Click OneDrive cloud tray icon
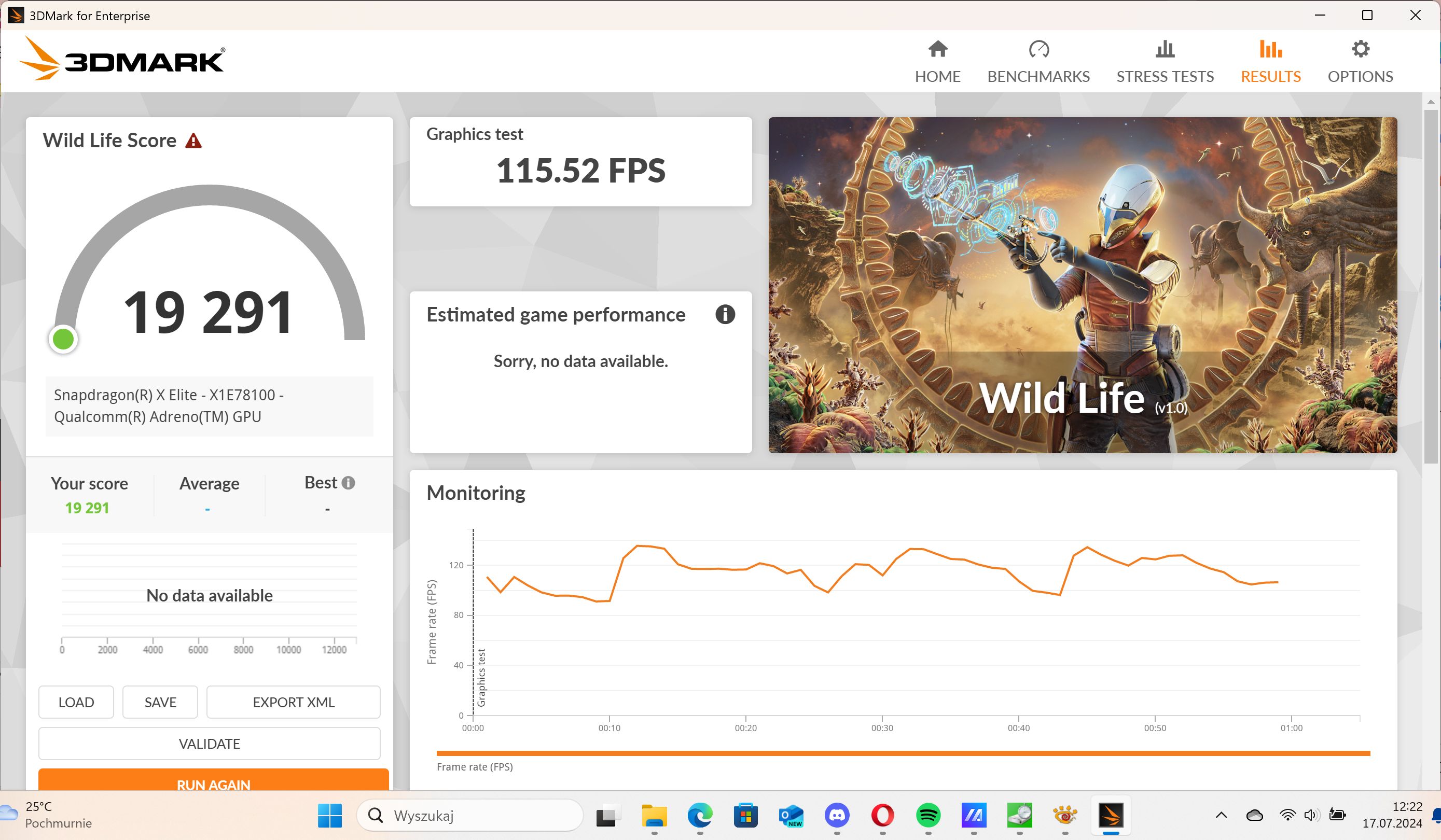The height and width of the screenshot is (840, 1441). point(1254,816)
